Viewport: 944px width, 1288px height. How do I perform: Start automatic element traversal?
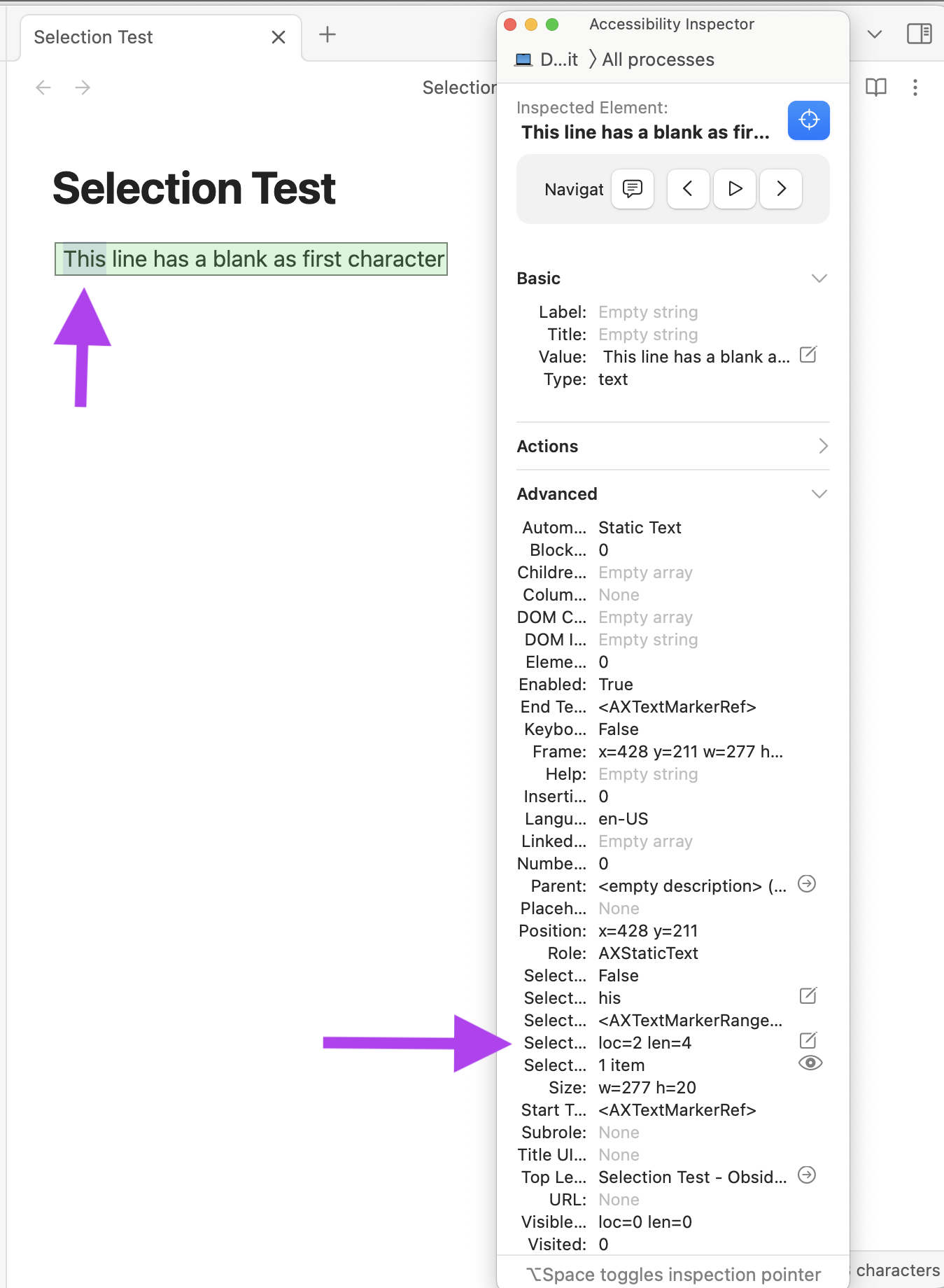tap(735, 189)
